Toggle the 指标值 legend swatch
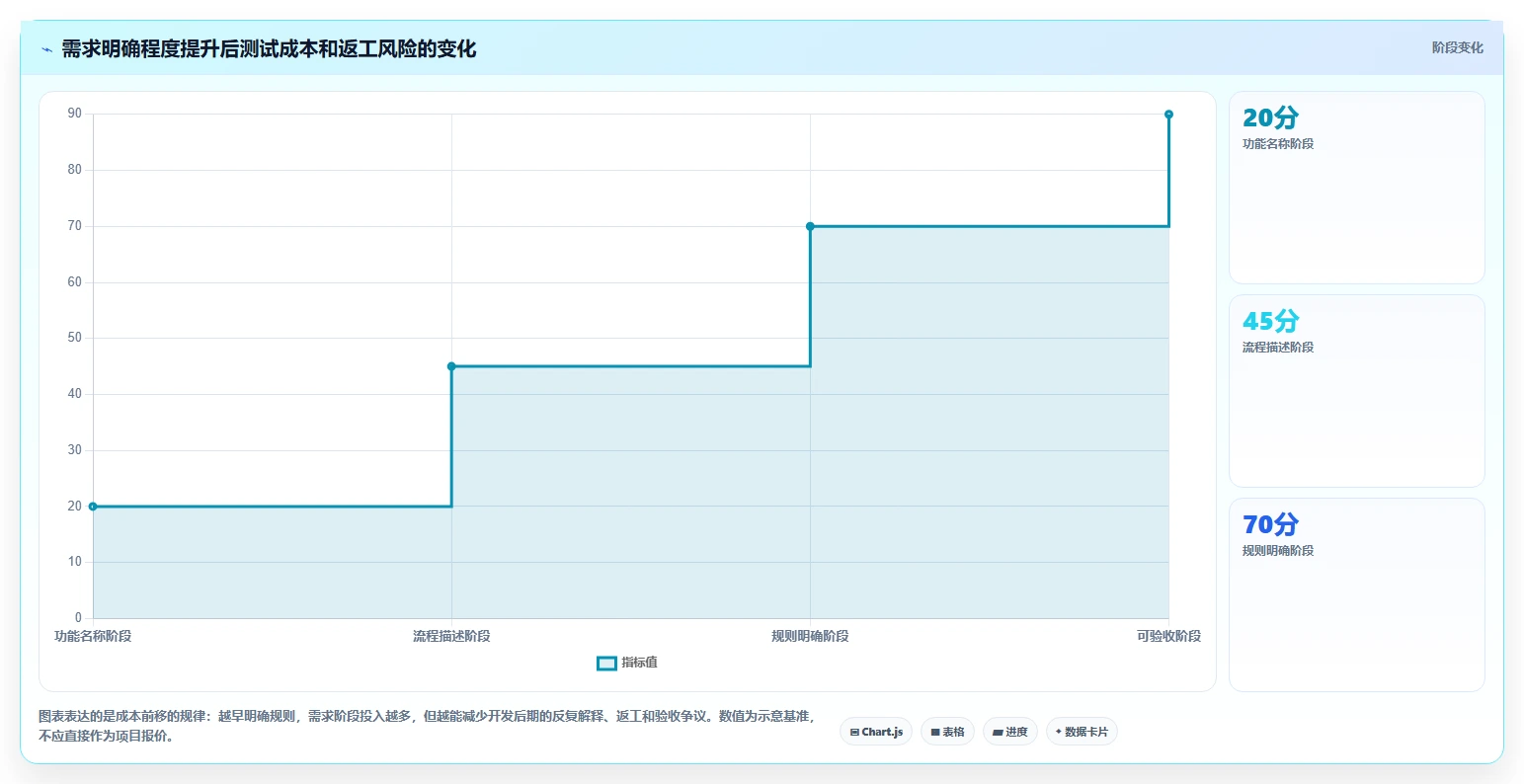Screen dimensions: 1524x784 coord(606,664)
